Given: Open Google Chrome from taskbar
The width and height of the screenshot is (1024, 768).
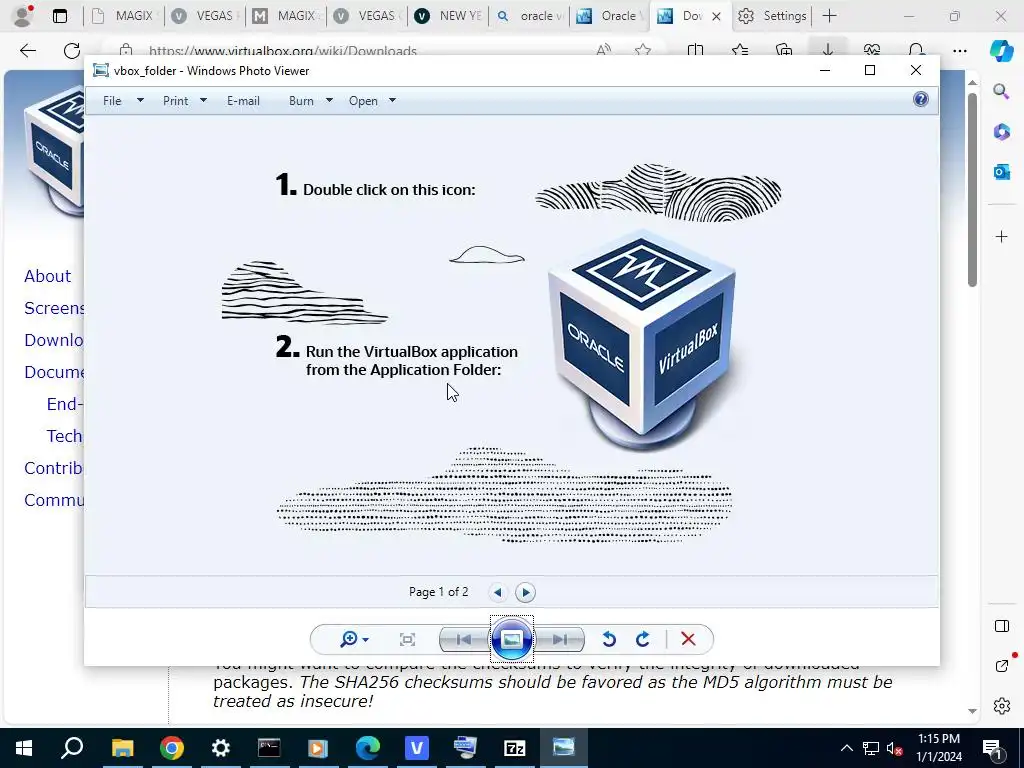Looking at the screenshot, I should (172, 748).
